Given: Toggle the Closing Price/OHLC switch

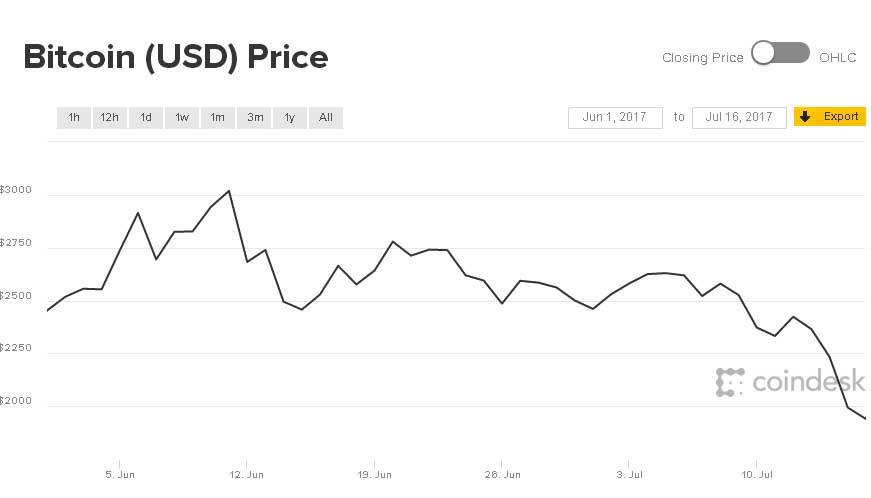Looking at the screenshot, I should pos(780,54).
